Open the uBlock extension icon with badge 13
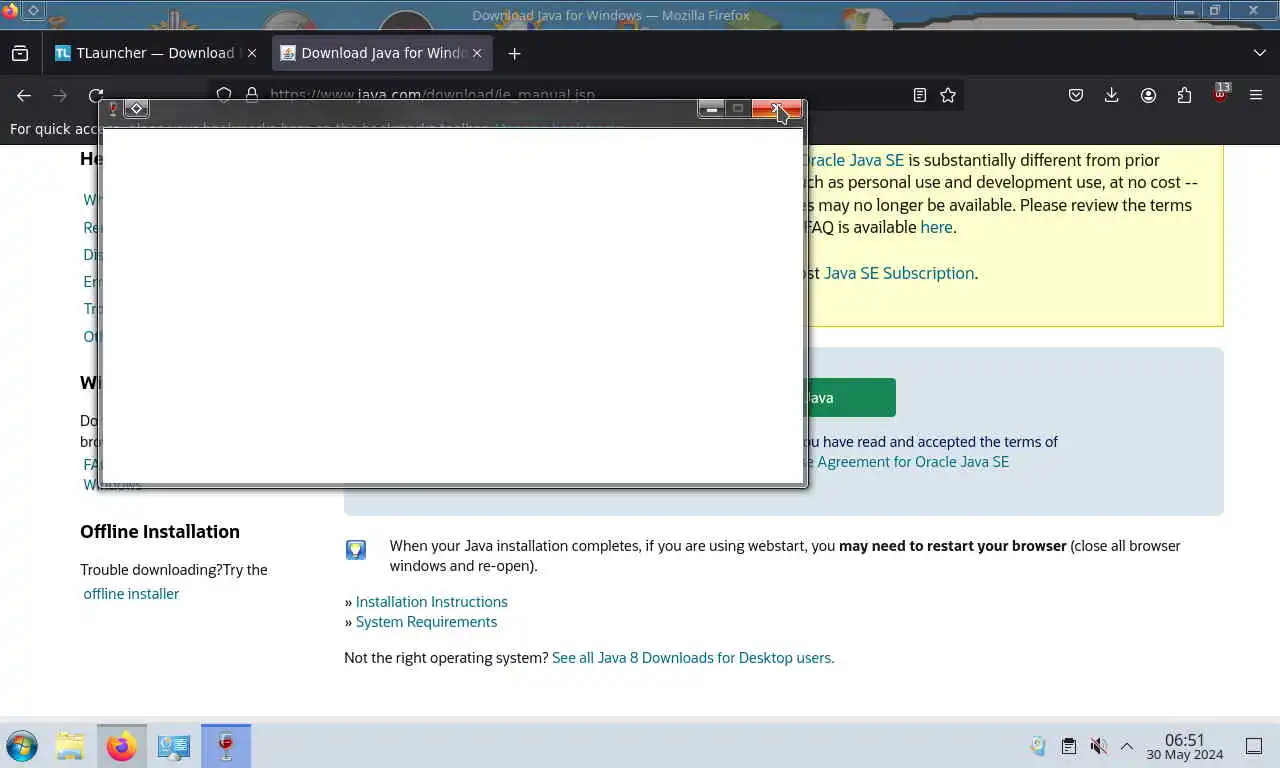Image resolution: width=1280 pixels, height=768 pixels. coord(1220,94)
